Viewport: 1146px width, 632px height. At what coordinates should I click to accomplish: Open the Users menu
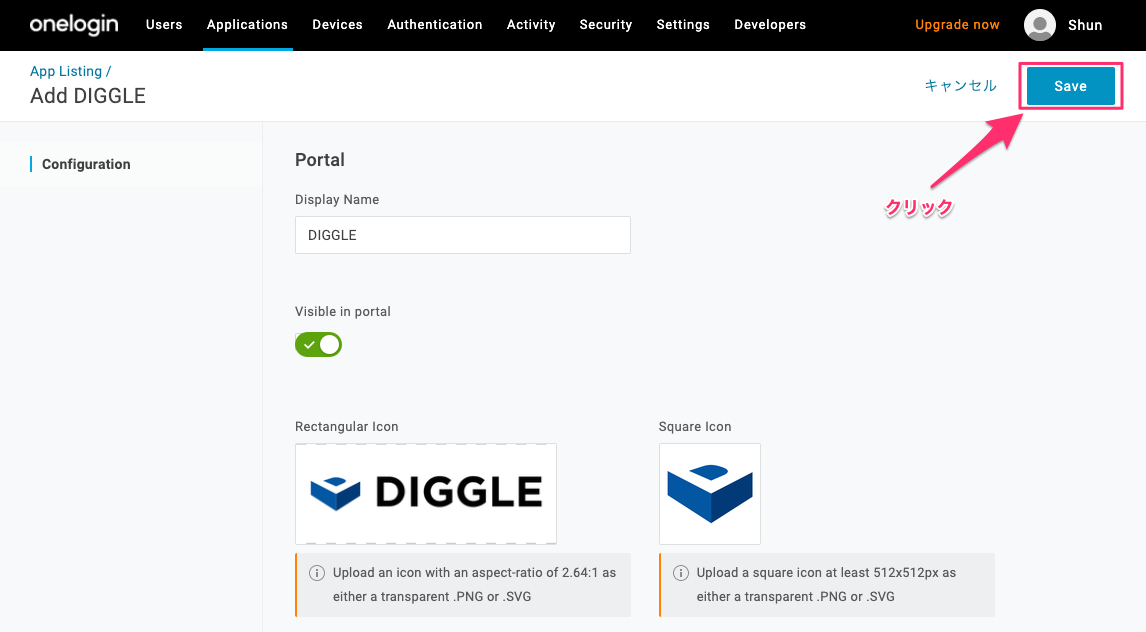click(164, 25)
